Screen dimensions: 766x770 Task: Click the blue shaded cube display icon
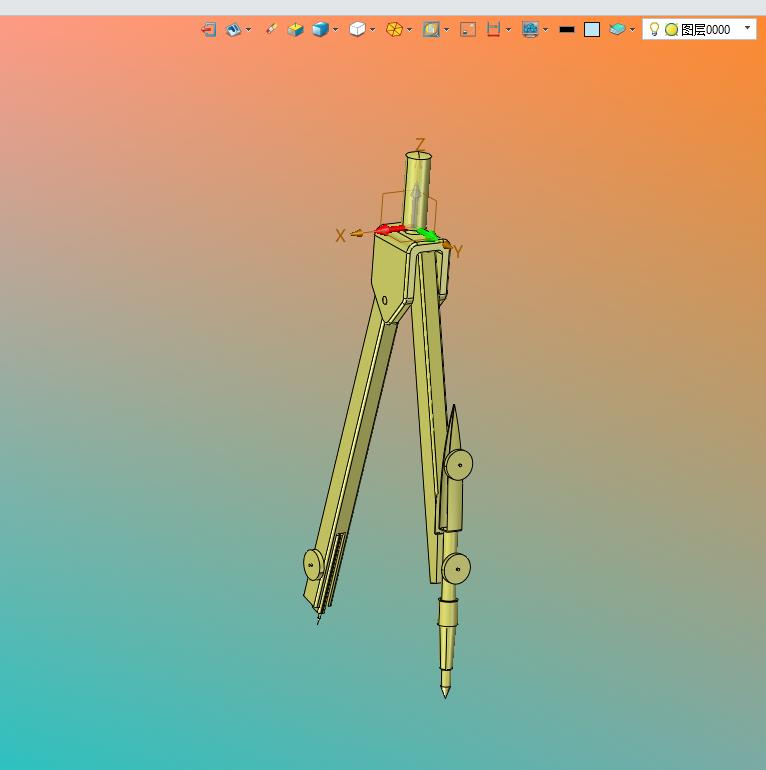[320, 29]
